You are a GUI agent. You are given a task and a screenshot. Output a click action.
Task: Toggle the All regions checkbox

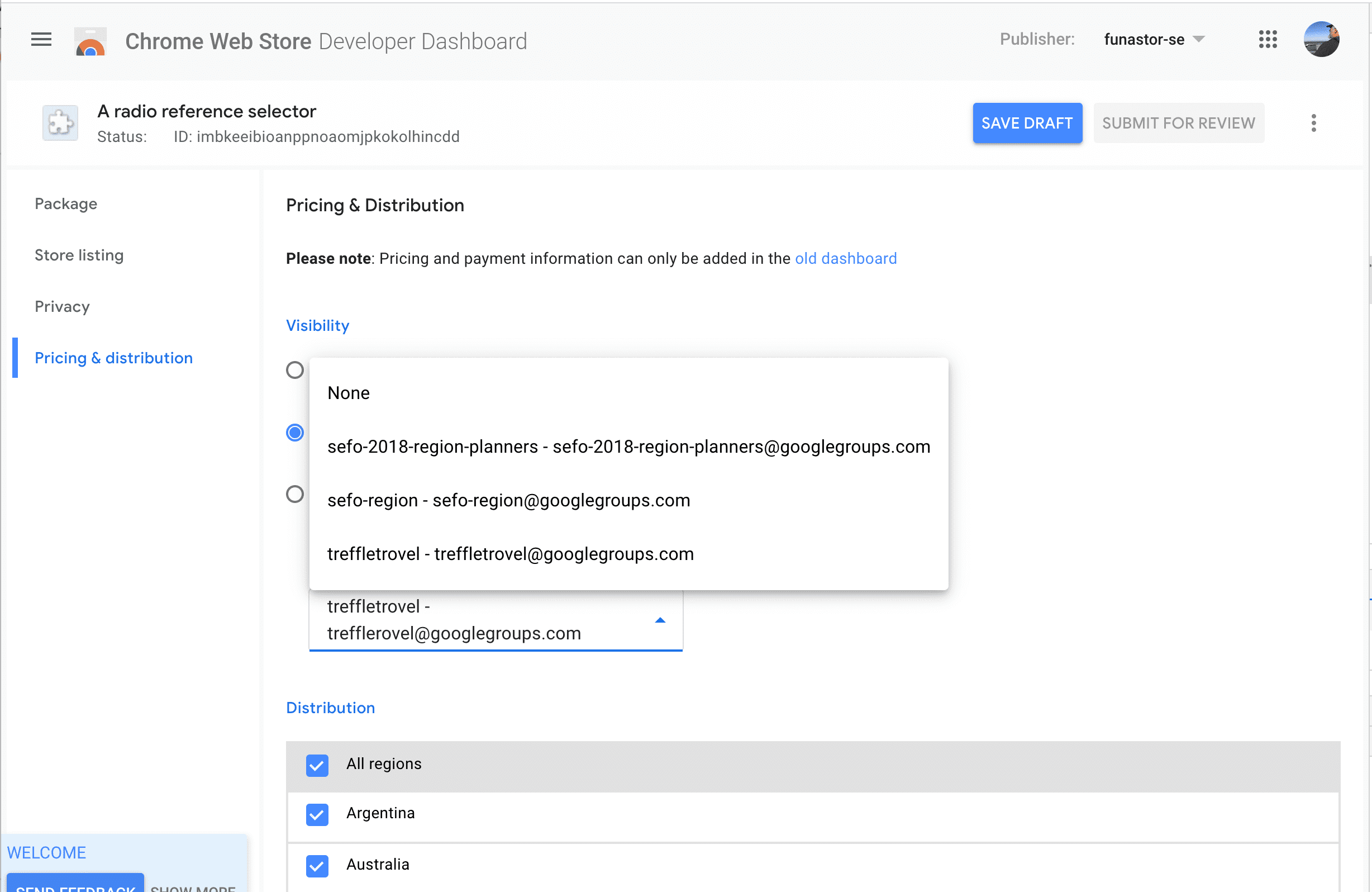pyautogui.click(x=317, y=763)
